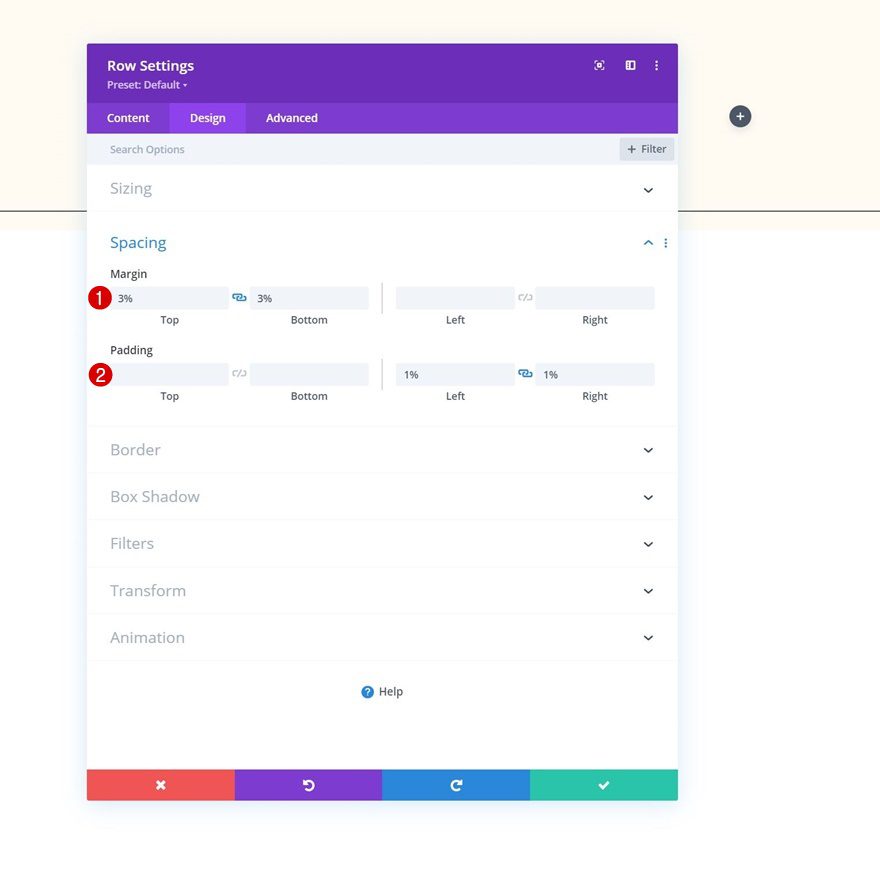Undo with the purple undo button

coord(309,785)
